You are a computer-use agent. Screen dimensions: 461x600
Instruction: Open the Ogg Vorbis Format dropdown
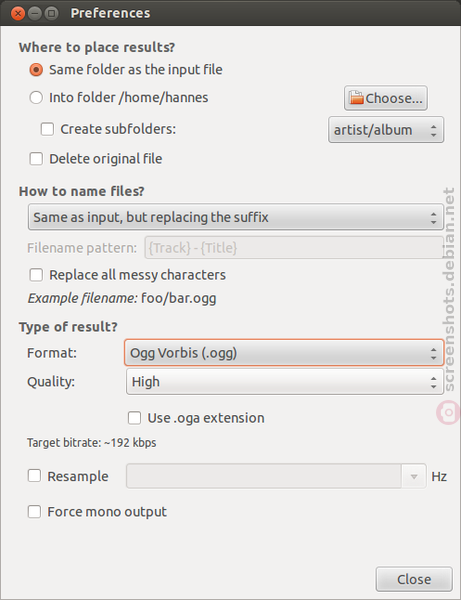[x=284, y=353]
